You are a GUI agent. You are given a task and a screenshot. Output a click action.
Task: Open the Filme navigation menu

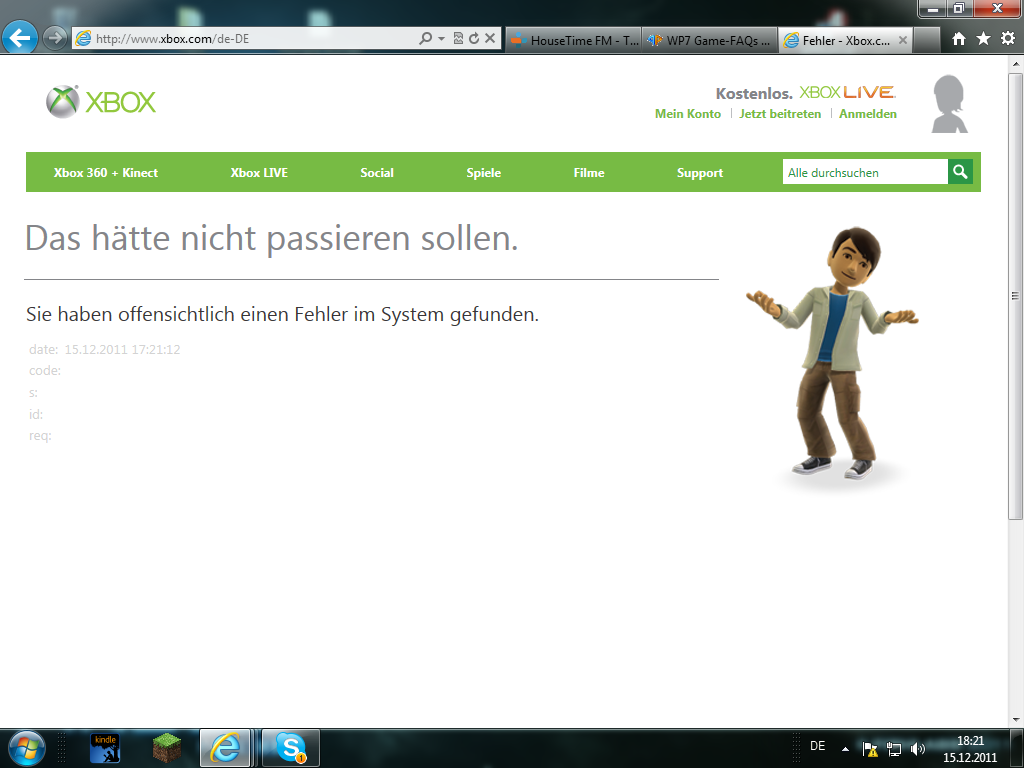point(589,172)
